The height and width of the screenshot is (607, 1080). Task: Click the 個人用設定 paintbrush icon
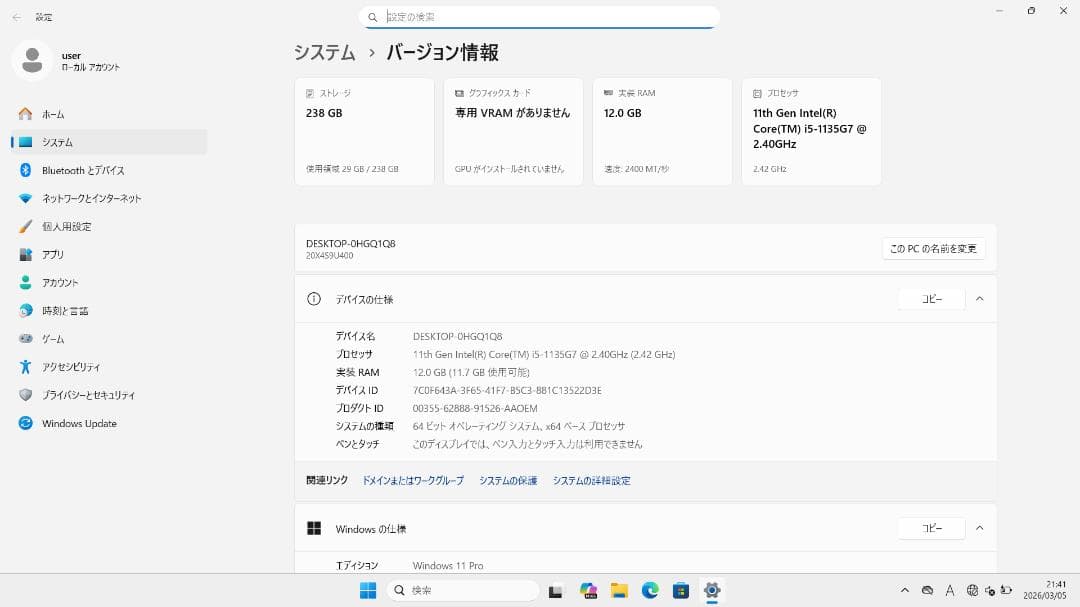tap(25, 227)
